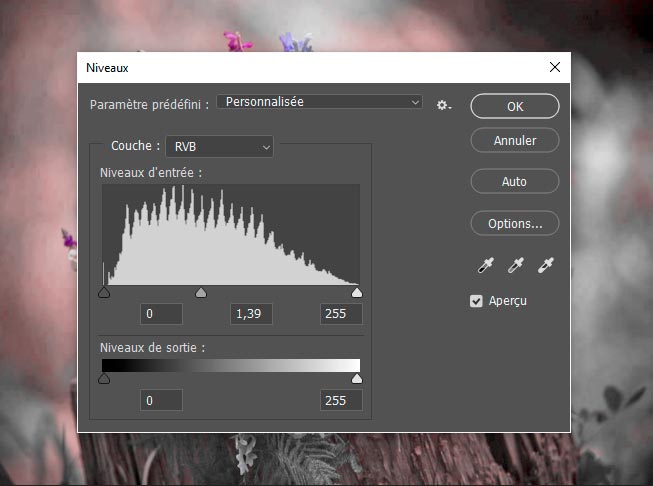Image resolution: width=653 pixels, height=486 pixels.
Task: Expand the Couche RVB channel dropdown
Action: tap(219, 147)
